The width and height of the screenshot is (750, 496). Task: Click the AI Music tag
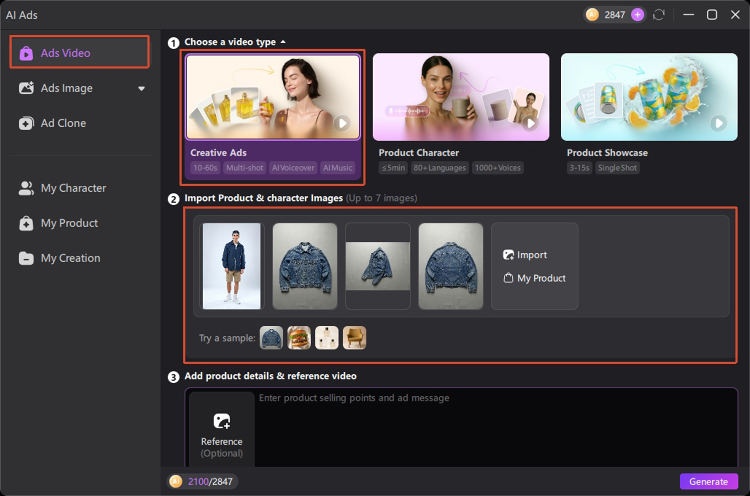pyautogui.click(x=338, y=168)
